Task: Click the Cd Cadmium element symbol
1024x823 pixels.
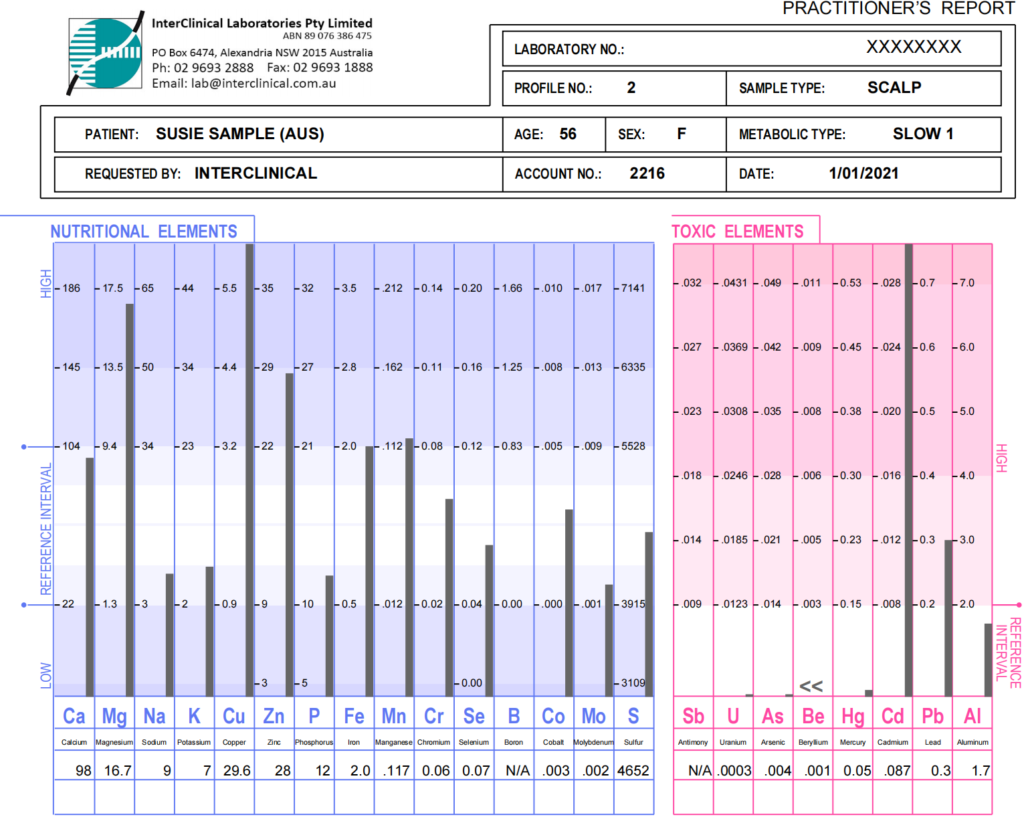Action: coord(893,717)
